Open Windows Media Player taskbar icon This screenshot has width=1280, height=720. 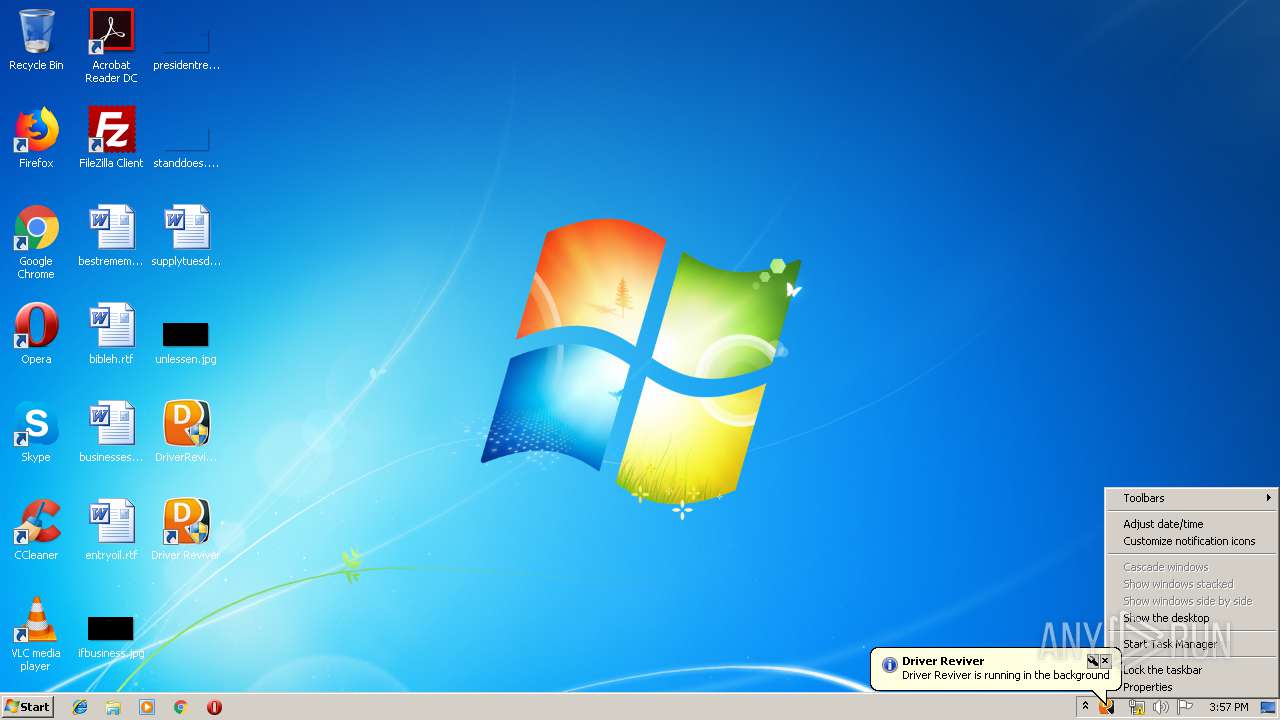click(147, 707)
